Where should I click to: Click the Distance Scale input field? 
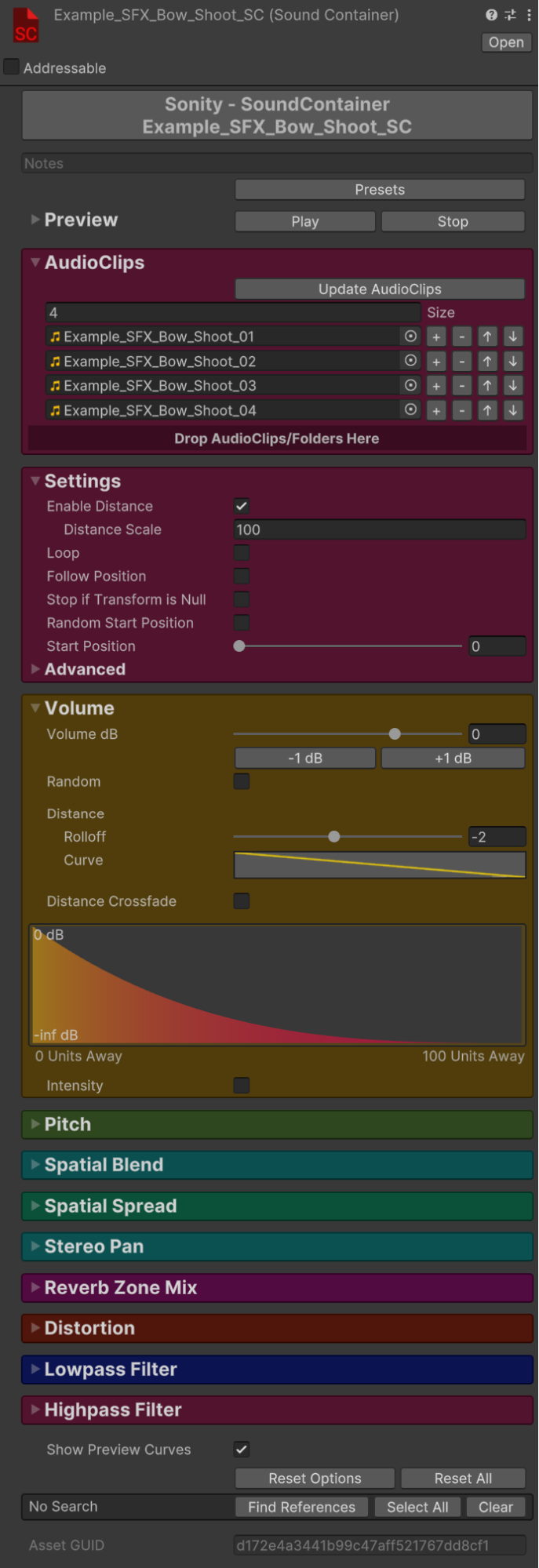click(x=379, y=529)
